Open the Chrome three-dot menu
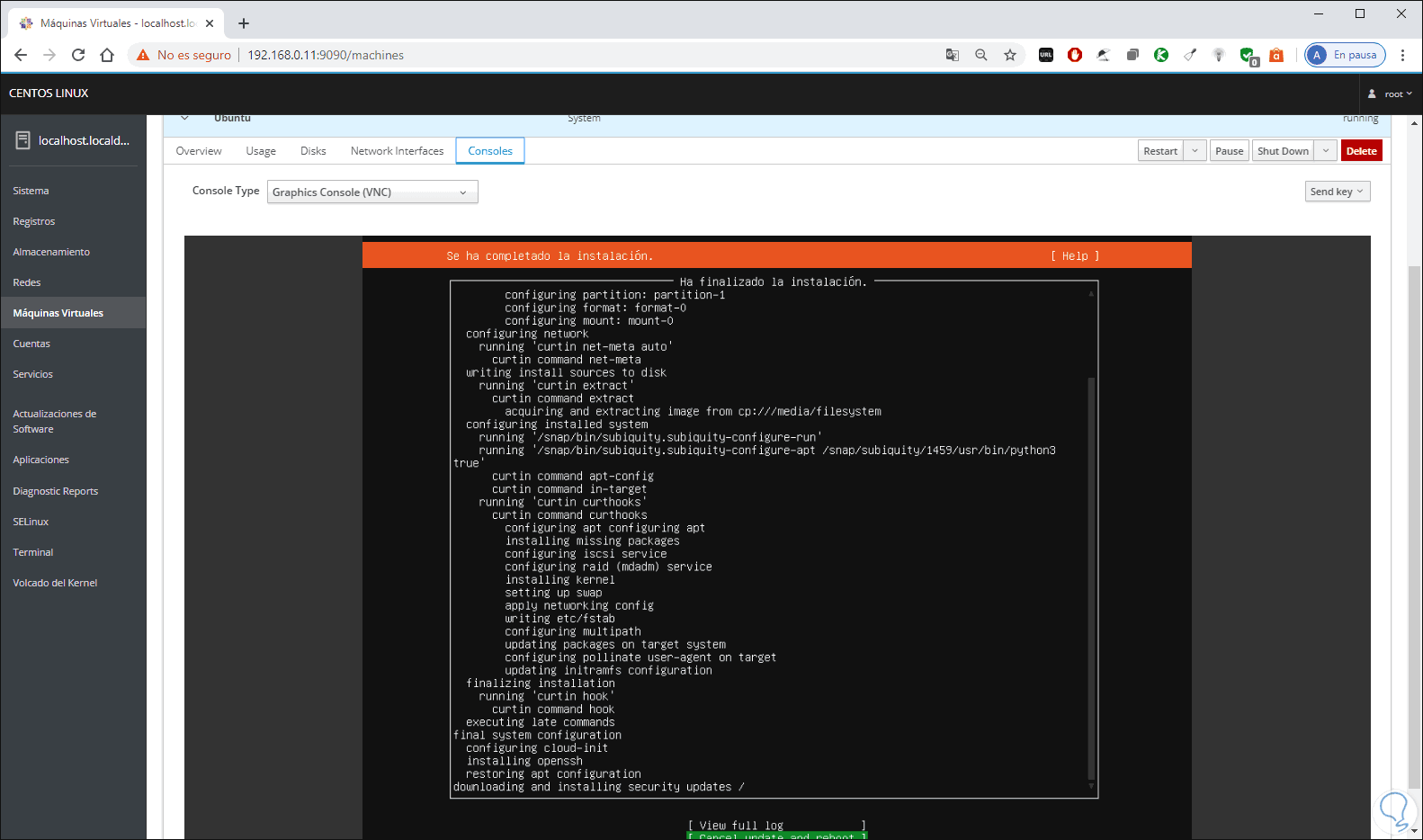The height and width of the screenshot is (840, 1423). tap(1402, 55)
